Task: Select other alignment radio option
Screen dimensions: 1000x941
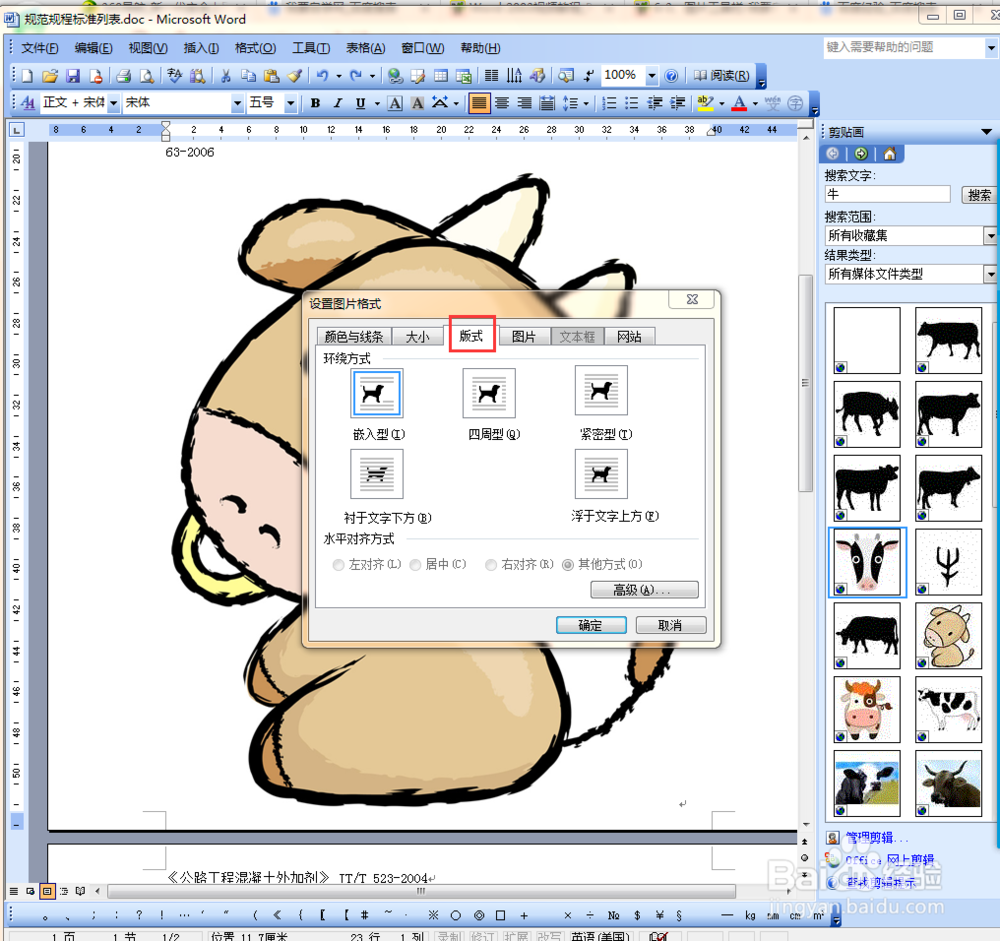Action: 568,565
